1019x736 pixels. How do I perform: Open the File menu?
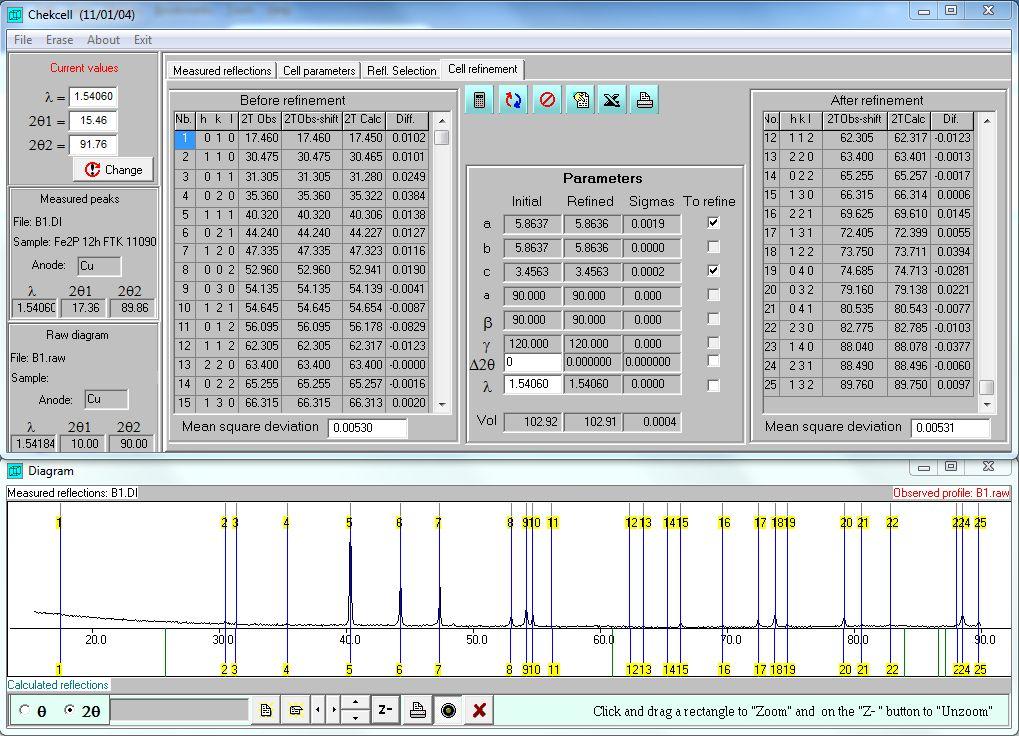tap(23, 40)
